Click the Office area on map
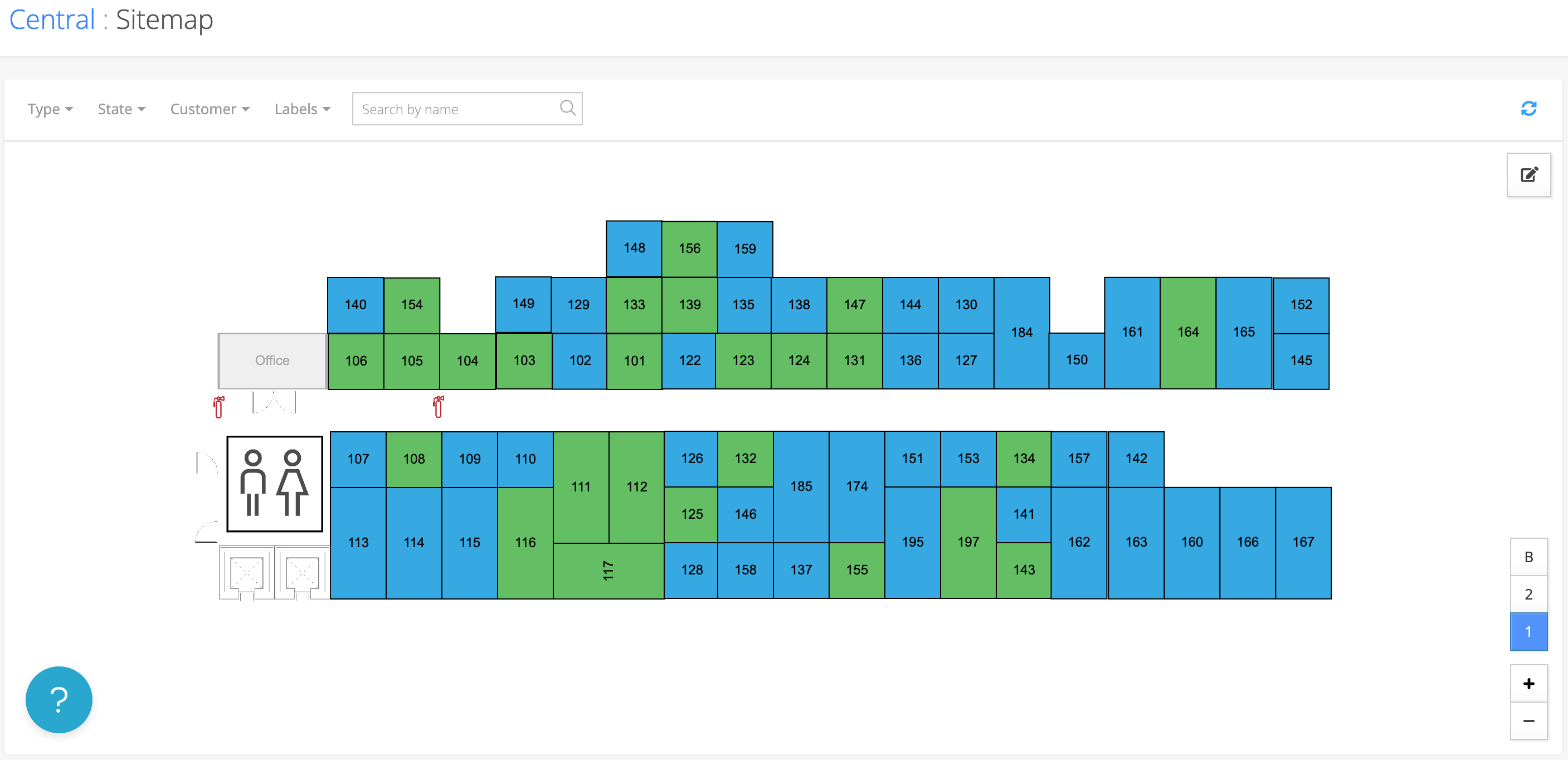Viewport: 1568px width, 760px height. click(x=272, y=360)
